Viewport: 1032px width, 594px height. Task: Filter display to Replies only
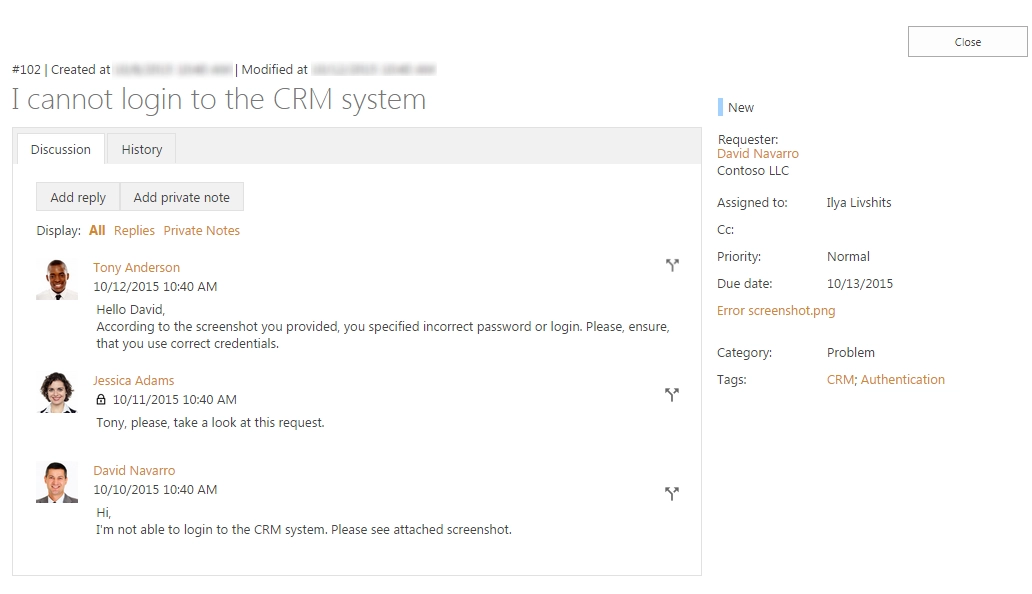[x=134, y=230]
